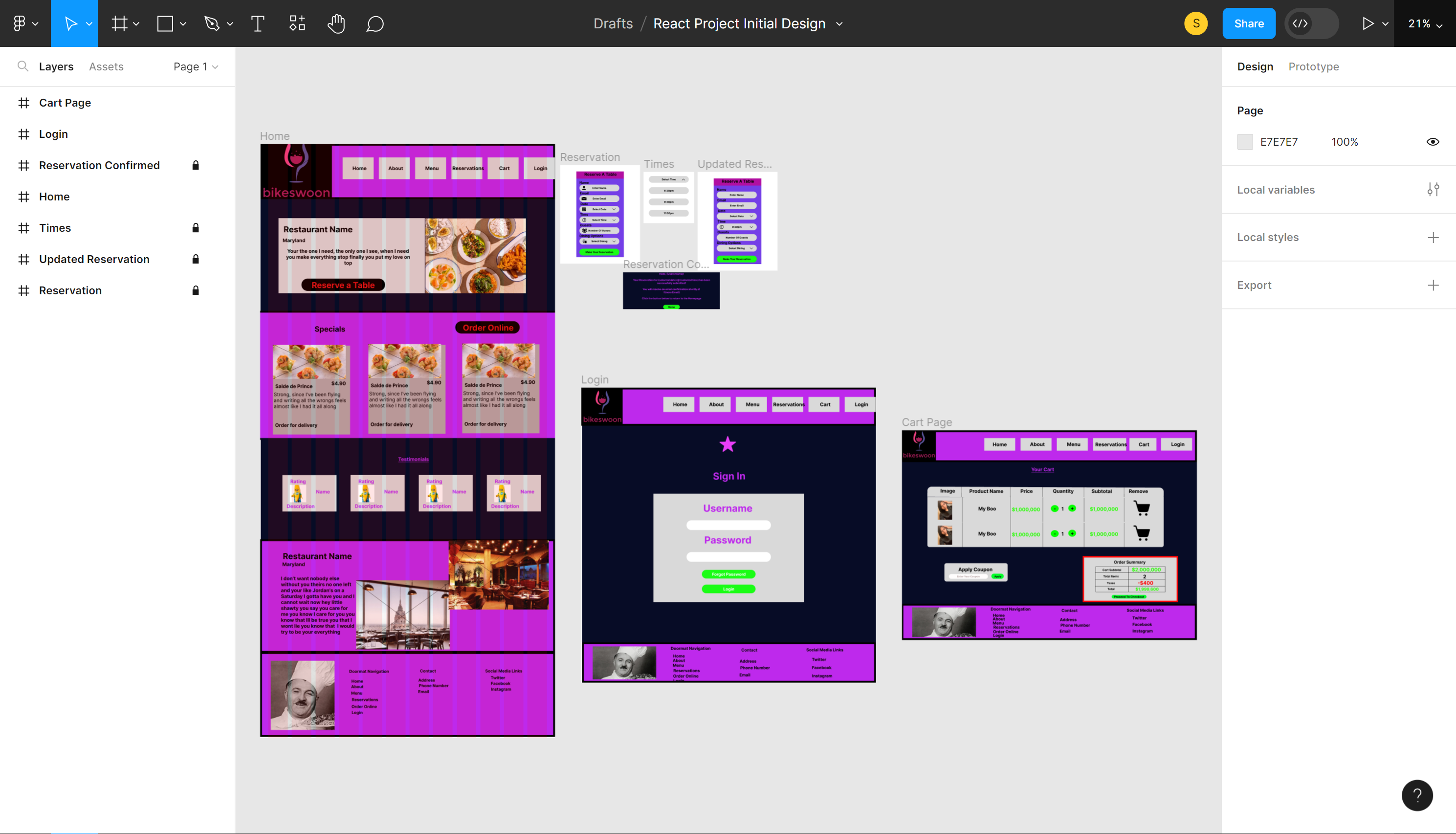Select the Add comment tool
Screen dimensions: 1456x834
[x=375, y=23]
